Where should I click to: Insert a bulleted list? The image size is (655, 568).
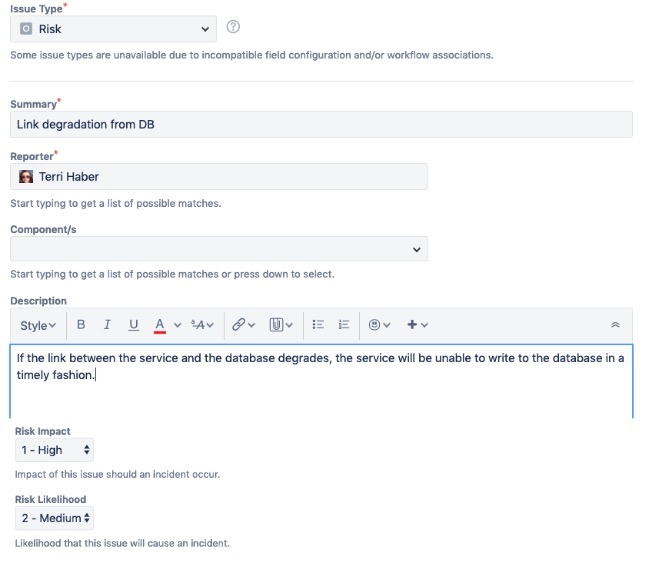(x=318, y=325)
